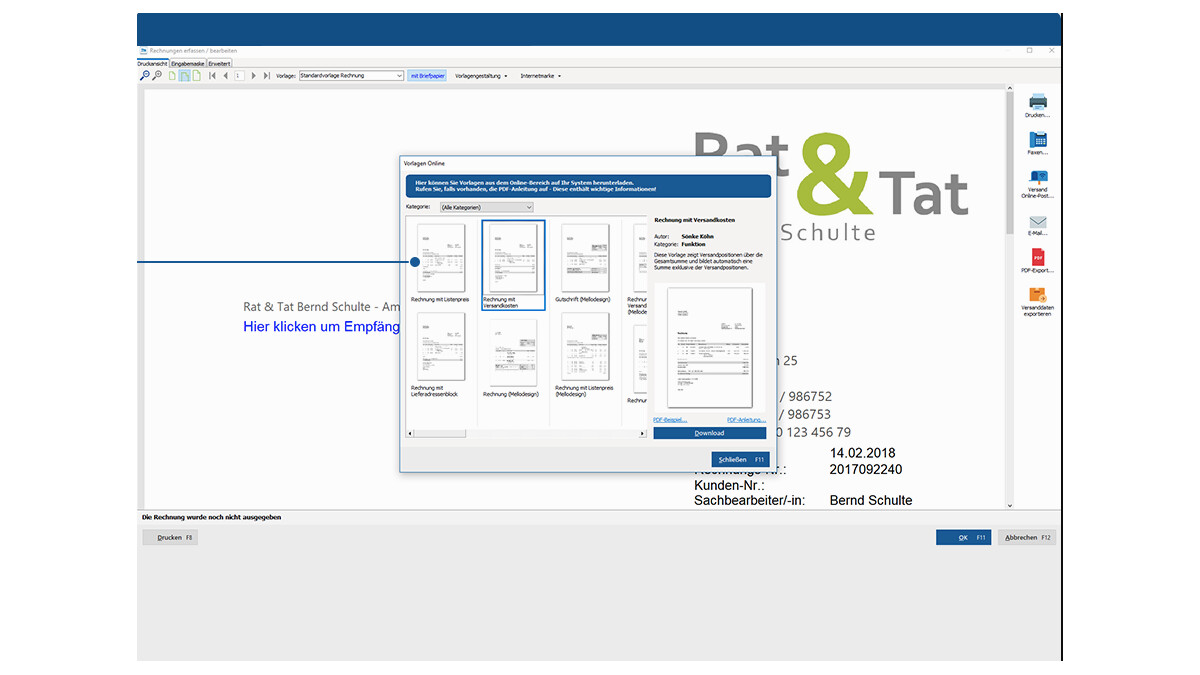Click the Schließen F11 button
The image size is (1200, 675).
pos(741,458)
